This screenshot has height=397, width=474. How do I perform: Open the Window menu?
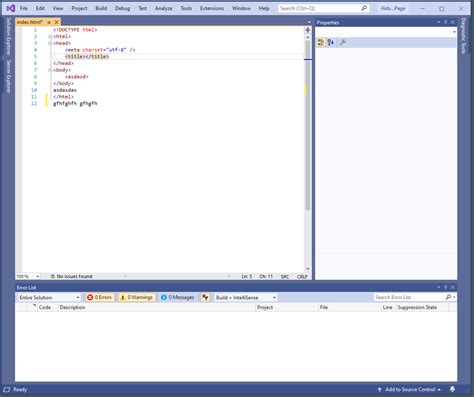coord(241,8)
